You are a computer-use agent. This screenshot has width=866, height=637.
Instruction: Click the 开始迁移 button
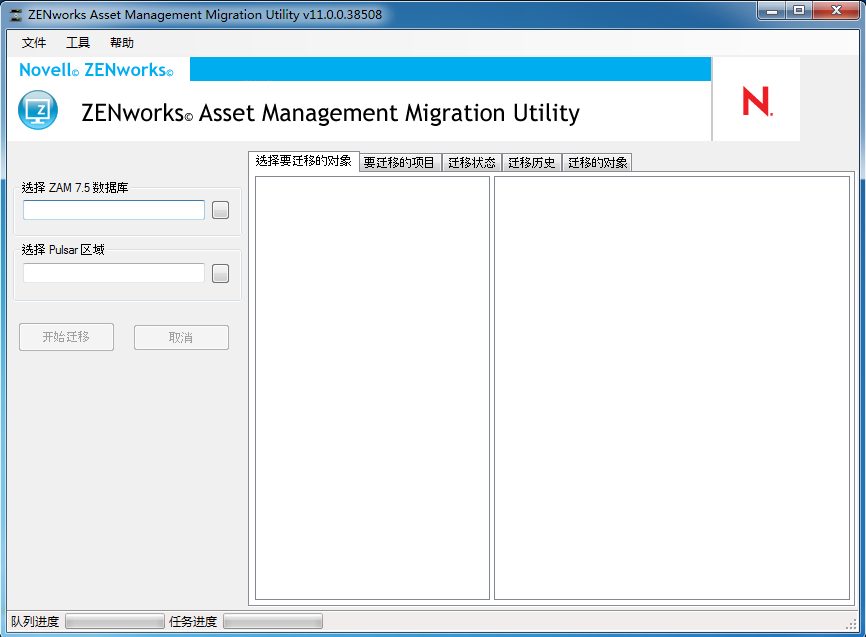coord(66,337)
